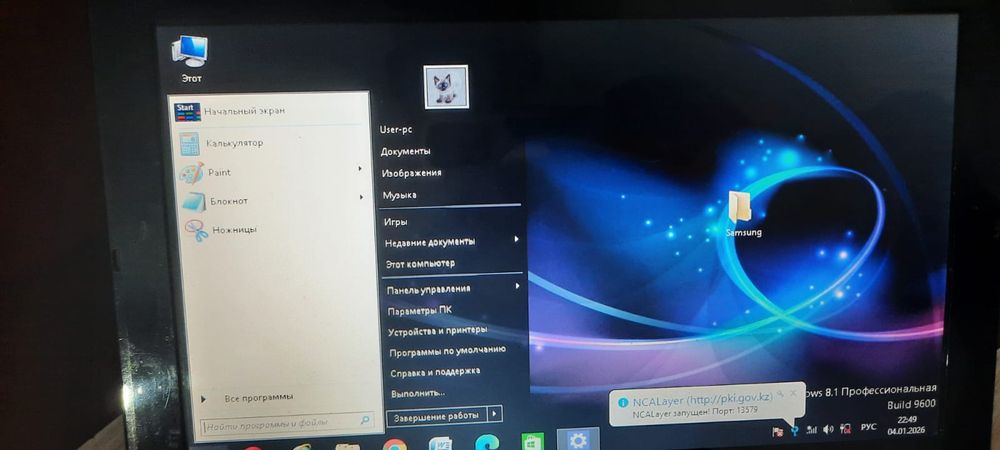Open Документы from the start menu

[406, 151]
